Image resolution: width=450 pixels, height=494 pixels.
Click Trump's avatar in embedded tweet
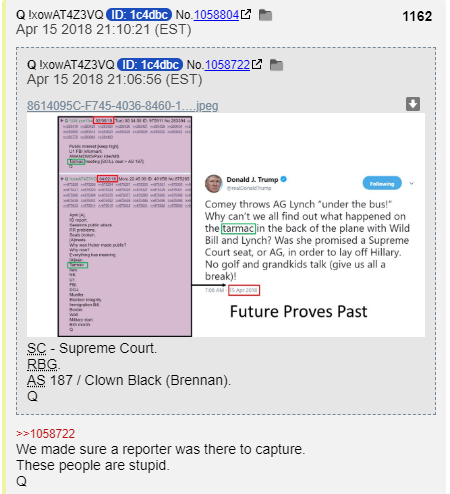point(213,183)
